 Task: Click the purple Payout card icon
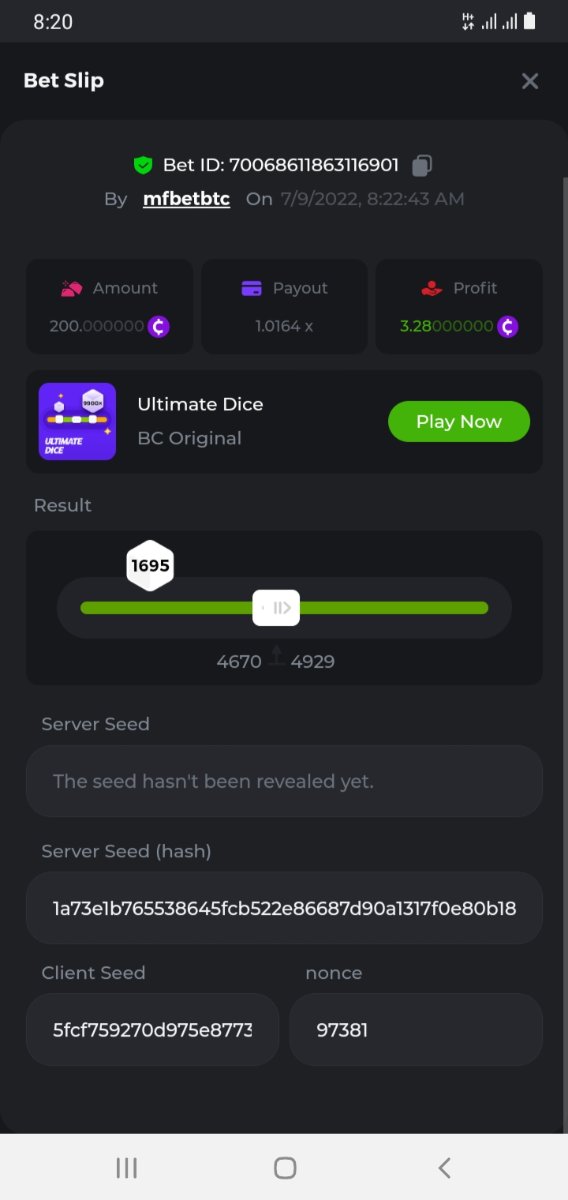[252, 288]
